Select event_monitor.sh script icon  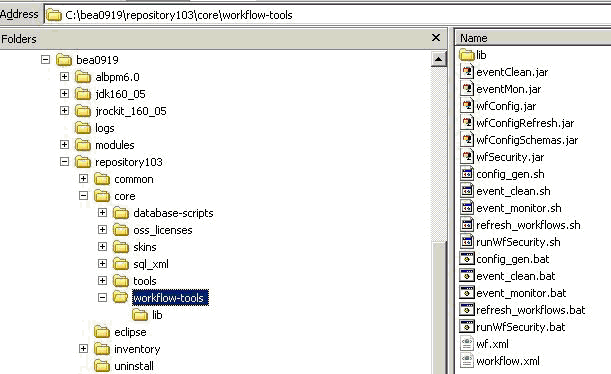[467, 208]
